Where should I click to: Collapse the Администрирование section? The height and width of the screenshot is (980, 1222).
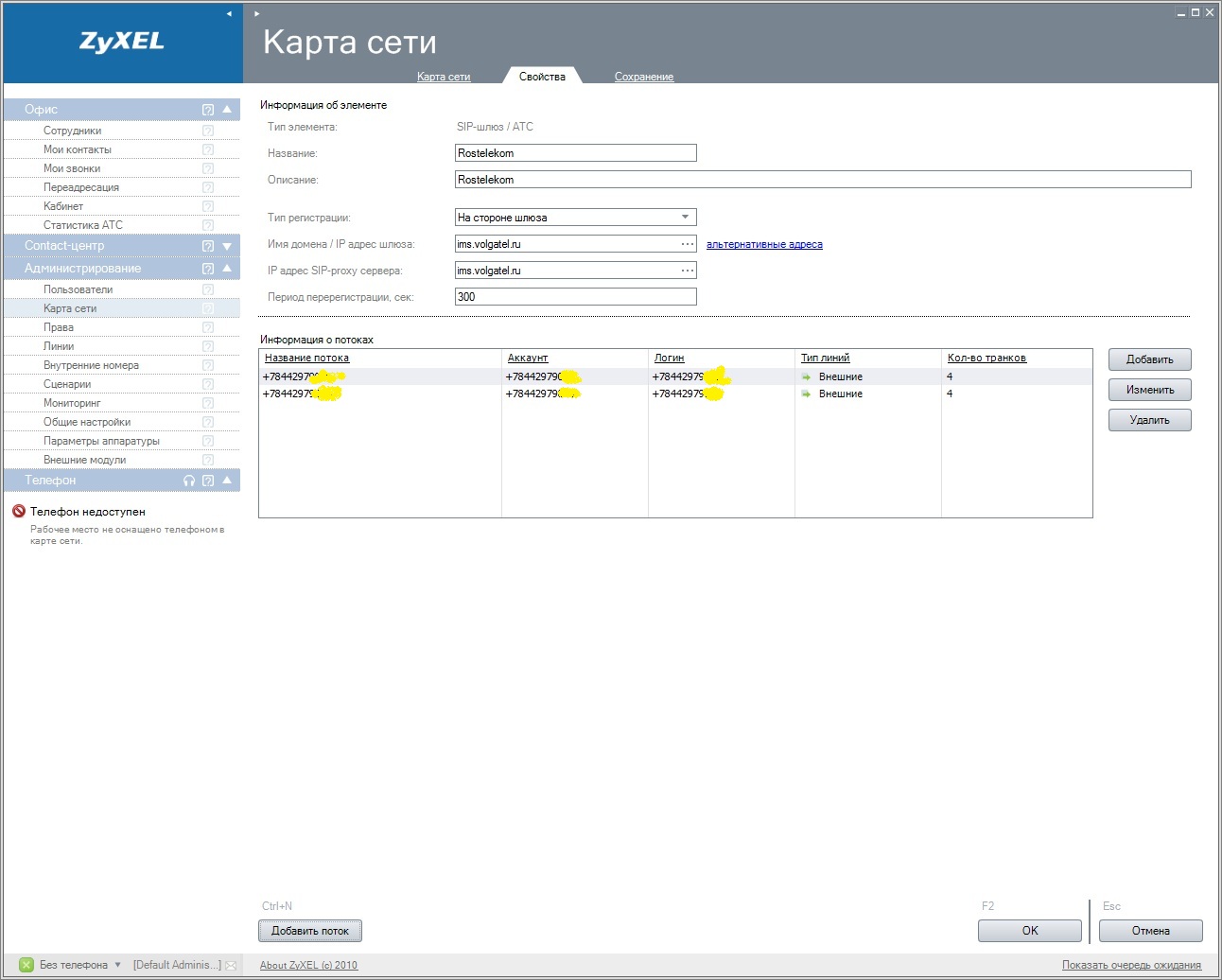tap(227, 269)
